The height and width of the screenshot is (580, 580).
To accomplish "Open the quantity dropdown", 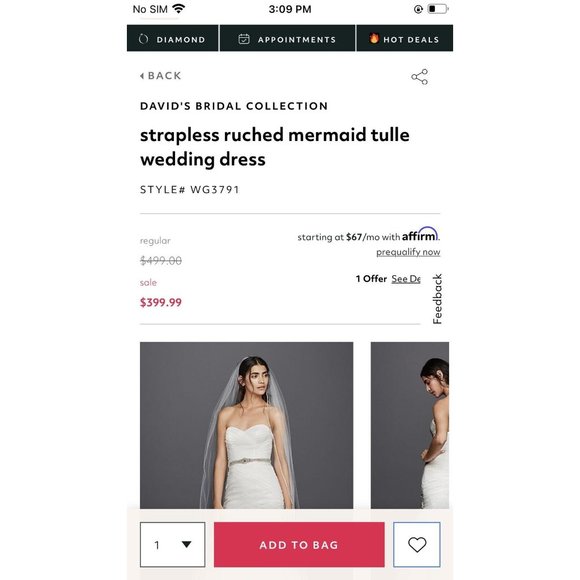I will pos(172,544).
